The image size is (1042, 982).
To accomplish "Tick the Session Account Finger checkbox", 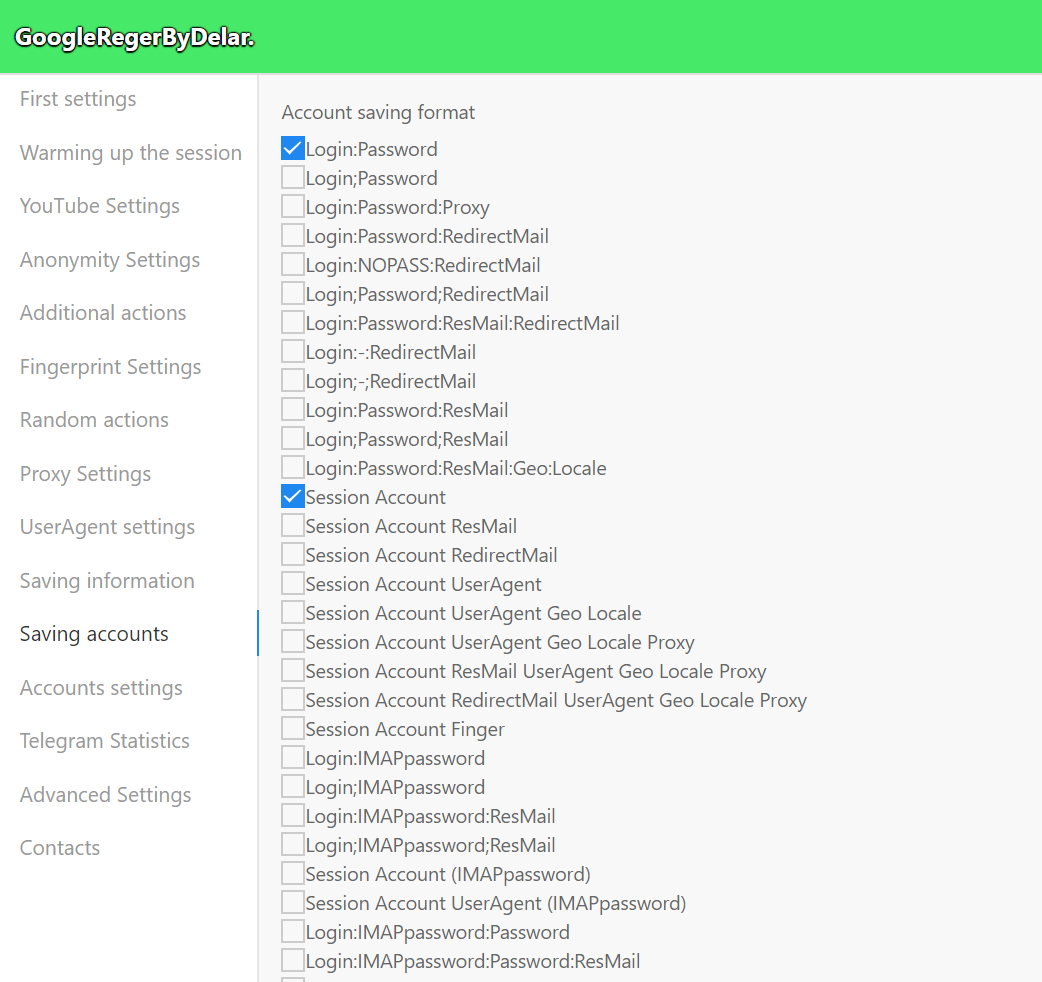I will tap(292, 729).
